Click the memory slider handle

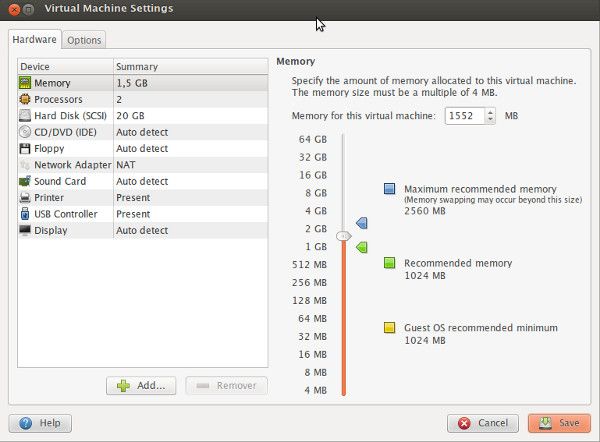click(x=343, y=236)
